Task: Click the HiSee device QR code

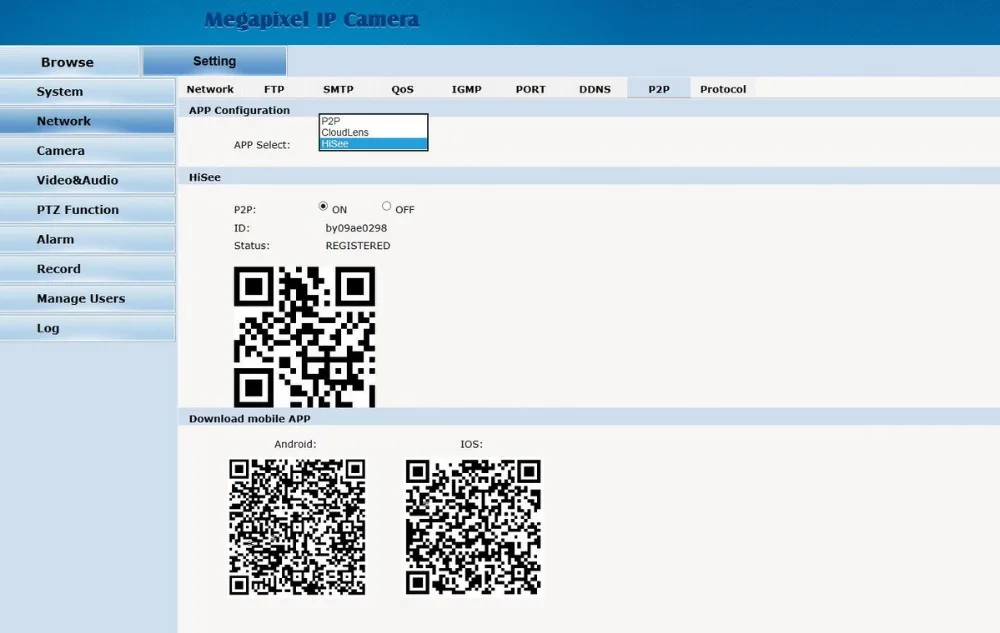Action: click(304, 337)
